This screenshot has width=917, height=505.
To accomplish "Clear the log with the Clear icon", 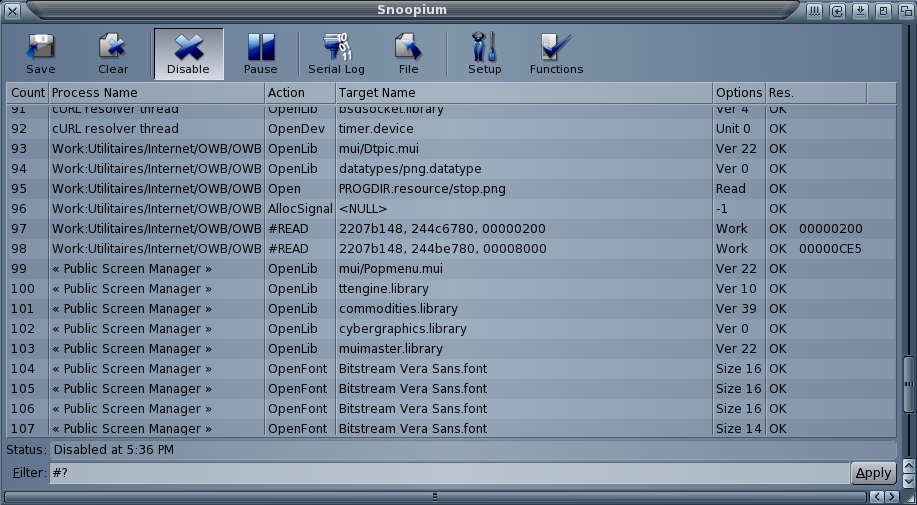I will pyautogui.click(x=113, y=53).
